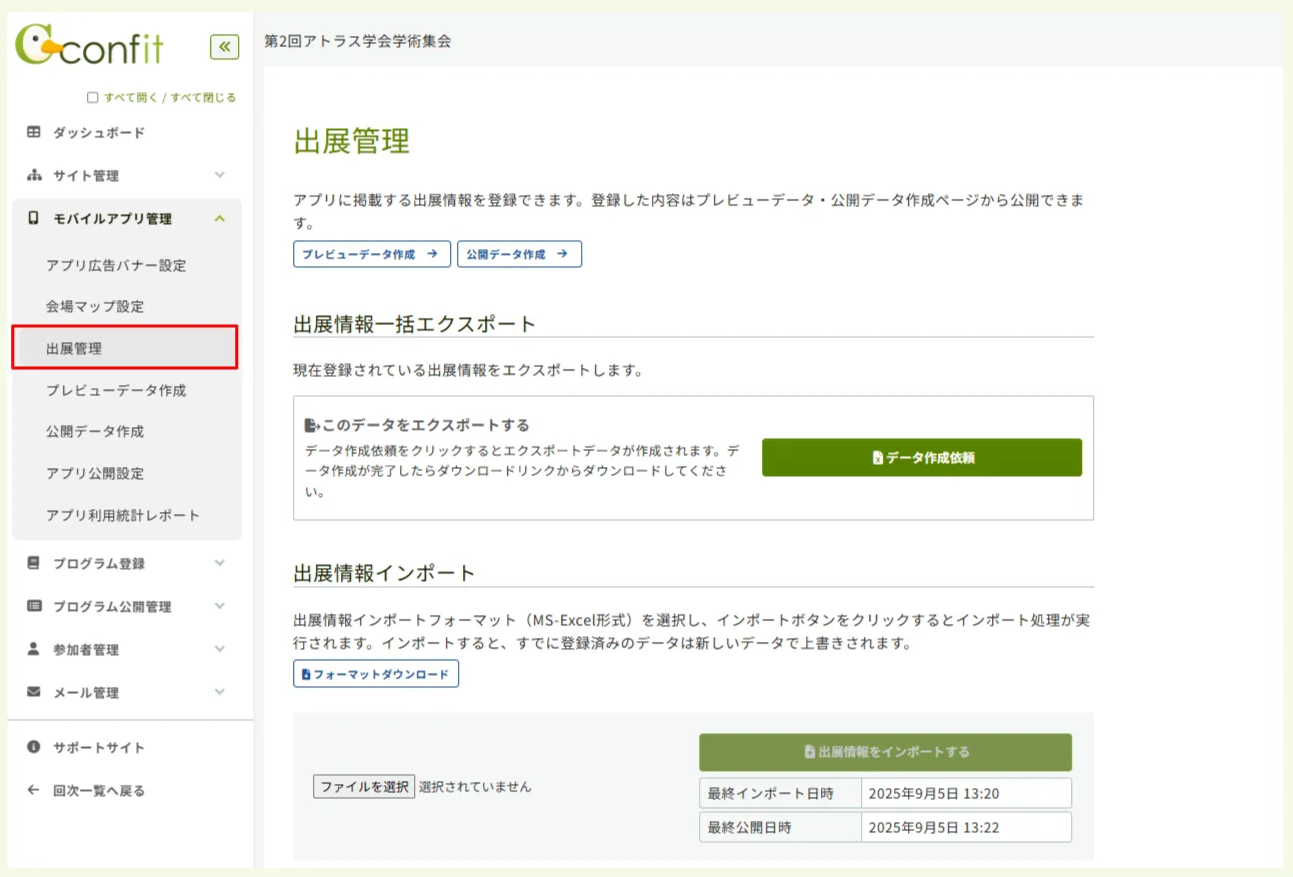The height and width of the screenshot is (877, 1293).
Task: Open アプリ利用統計レポート menu item
Action: coord(123,515)
